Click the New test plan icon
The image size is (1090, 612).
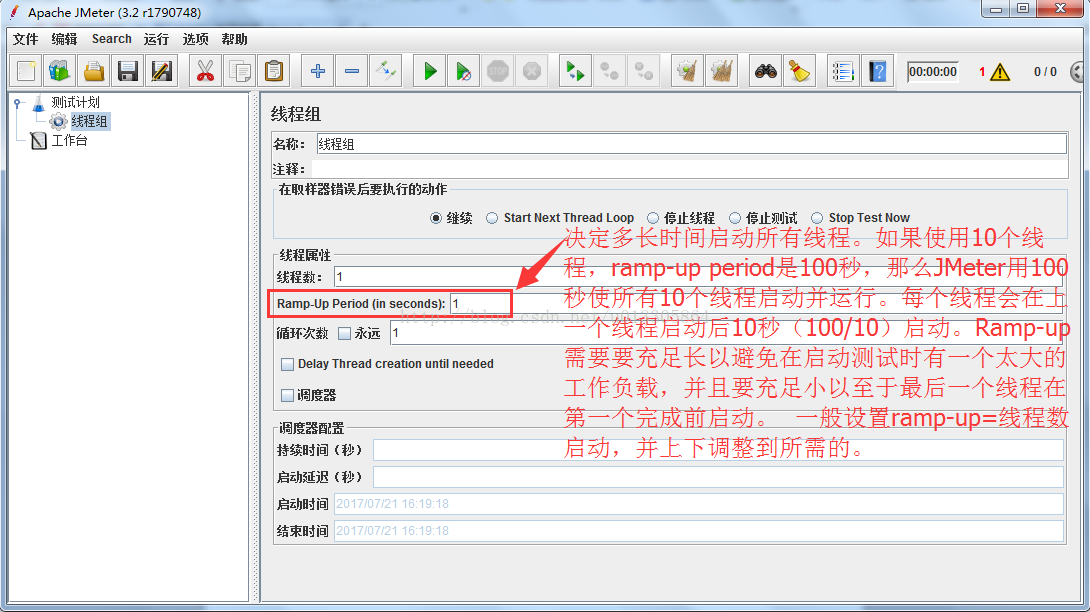click(26, 71)
